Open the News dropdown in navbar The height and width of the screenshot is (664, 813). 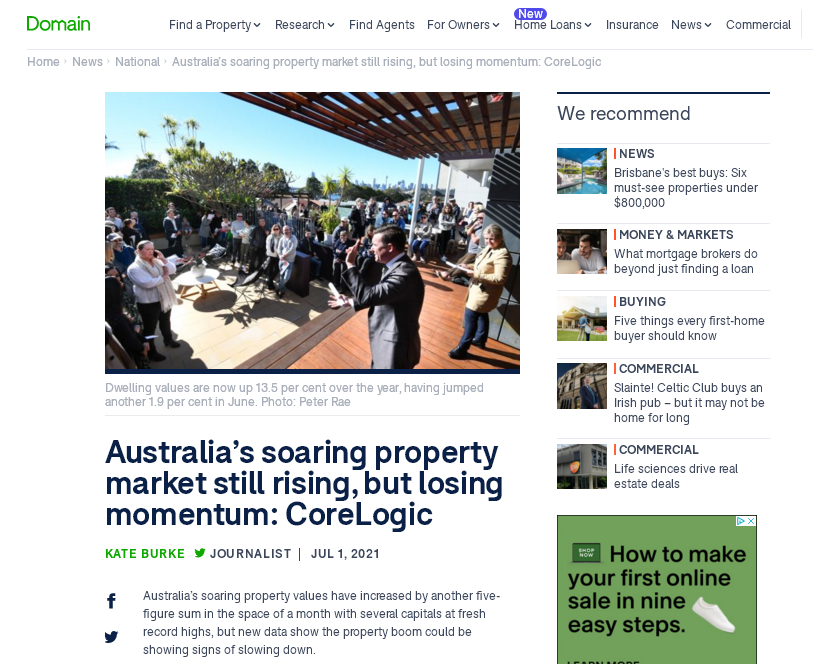(691, 25)
